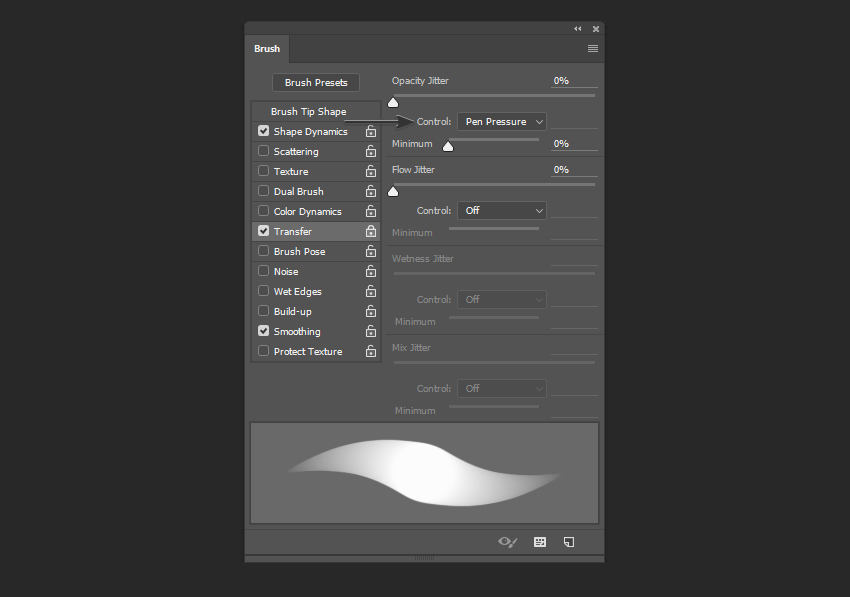Viewport: 850px width, 597px height.
Task: Select the Smoothing label
Action: (297, 331)
